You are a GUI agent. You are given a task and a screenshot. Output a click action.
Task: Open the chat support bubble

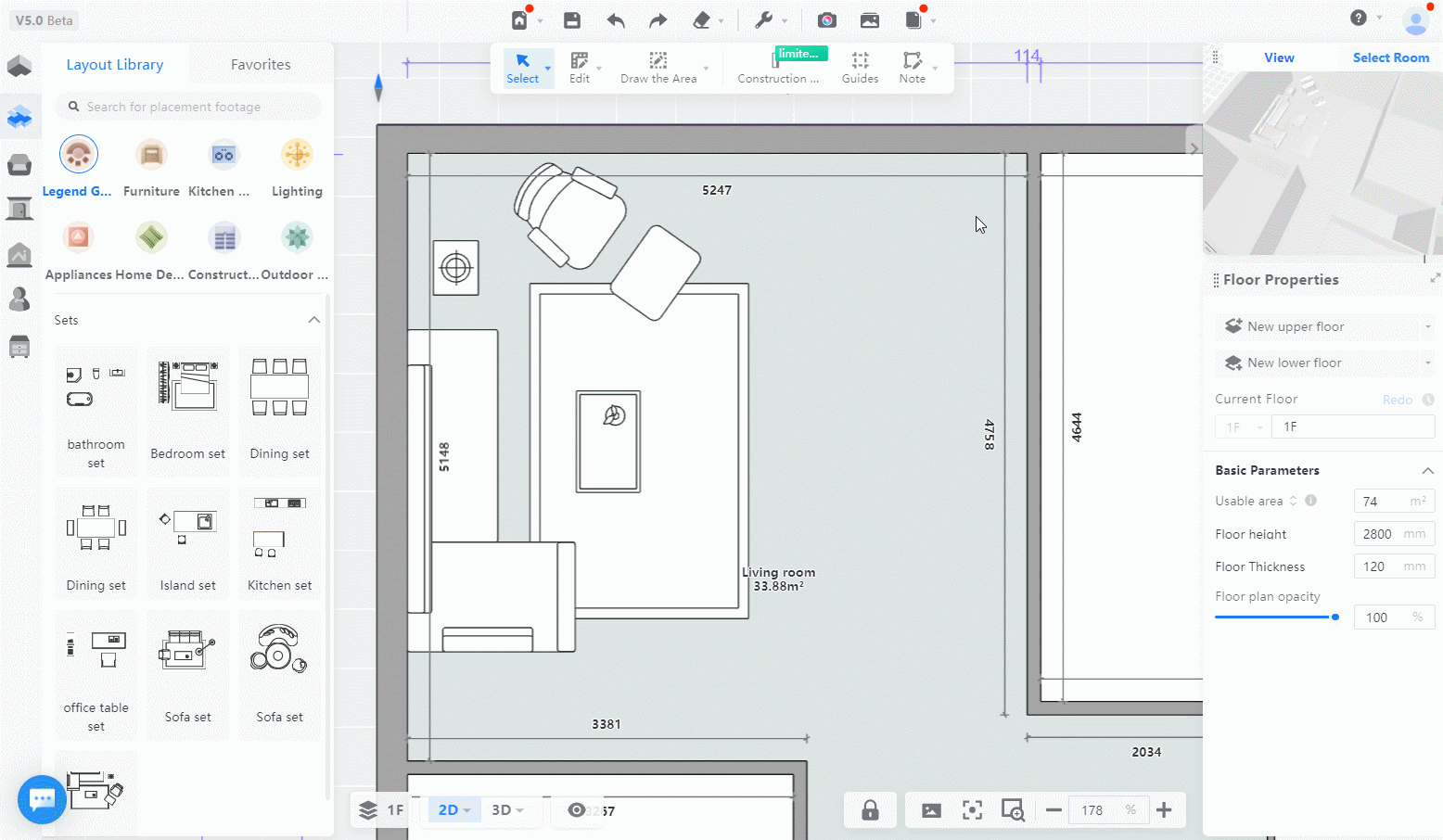[42, 799]
